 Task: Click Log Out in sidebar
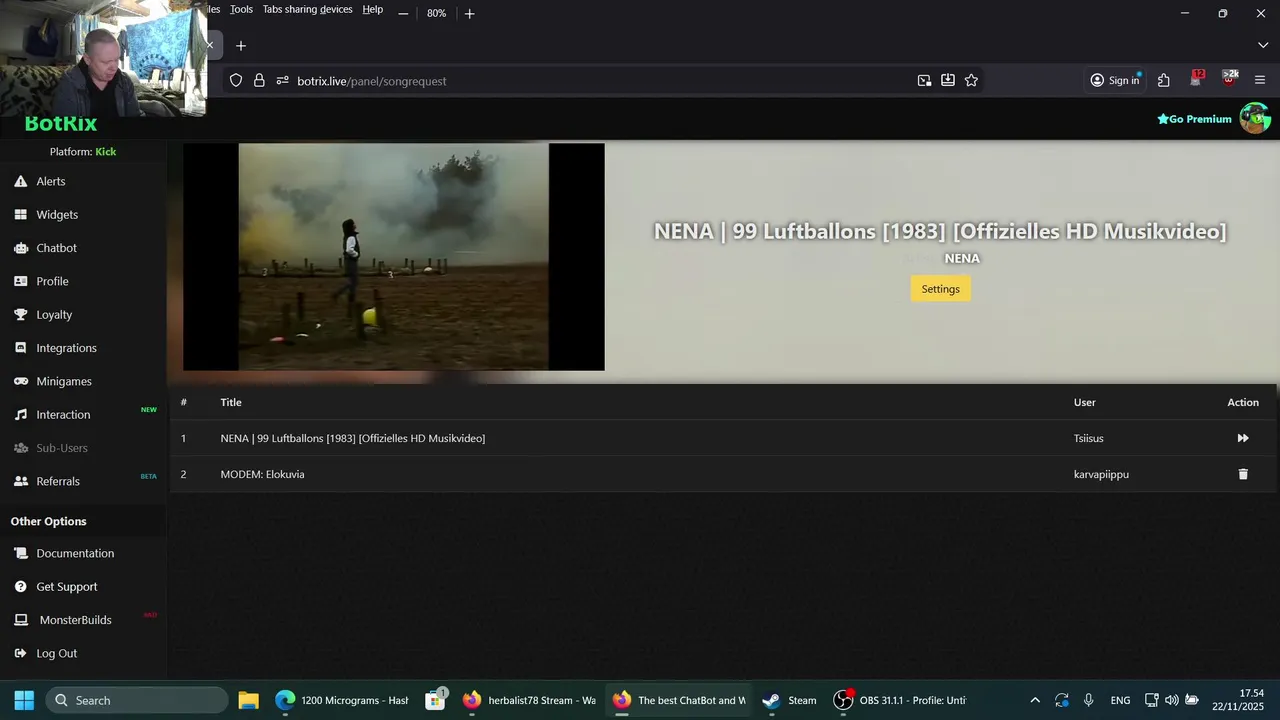[56, 653]
